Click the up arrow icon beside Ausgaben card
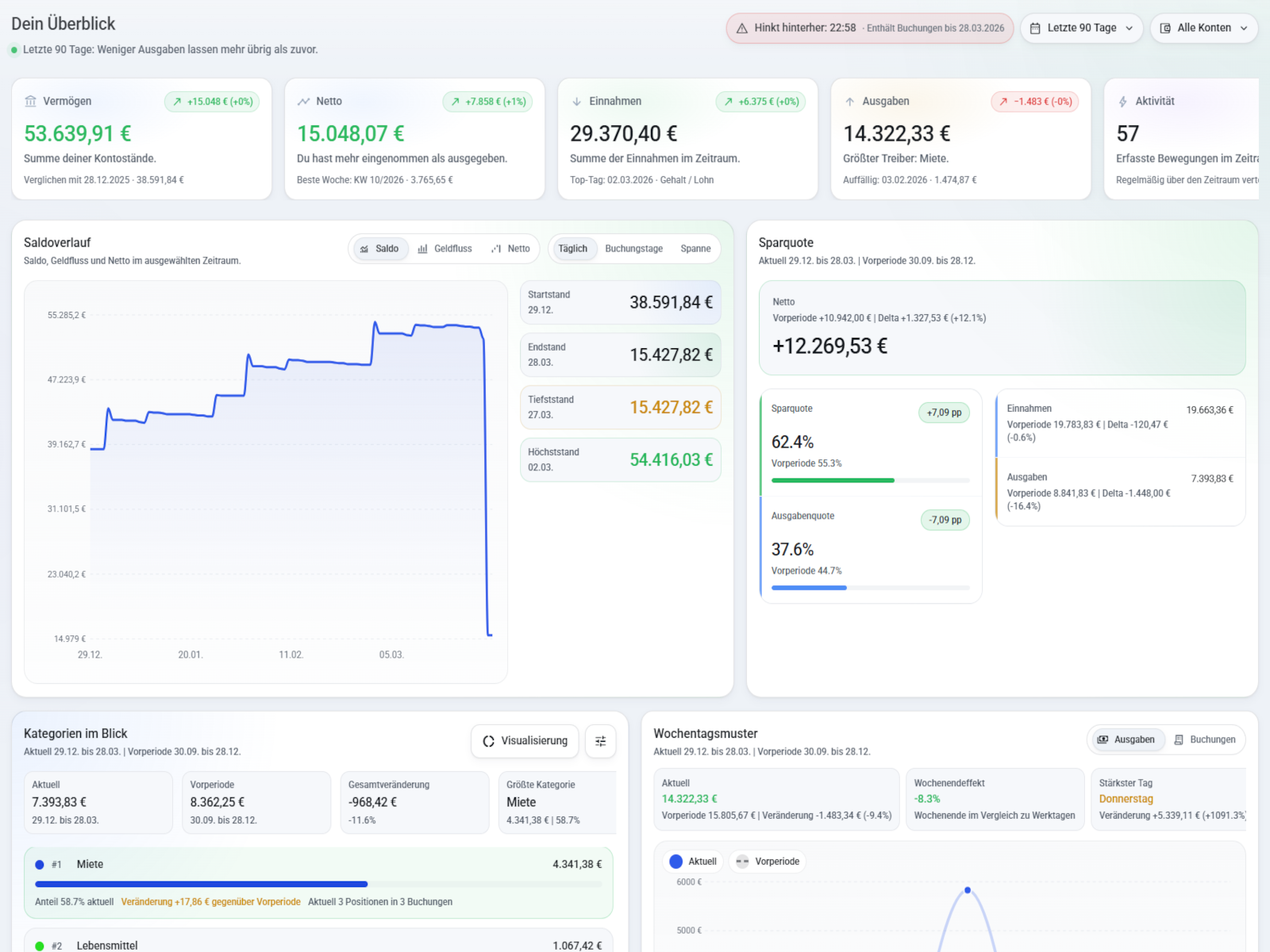This screenshot has height=952, width=1270. pyautogui.click(x=850, y=102)
